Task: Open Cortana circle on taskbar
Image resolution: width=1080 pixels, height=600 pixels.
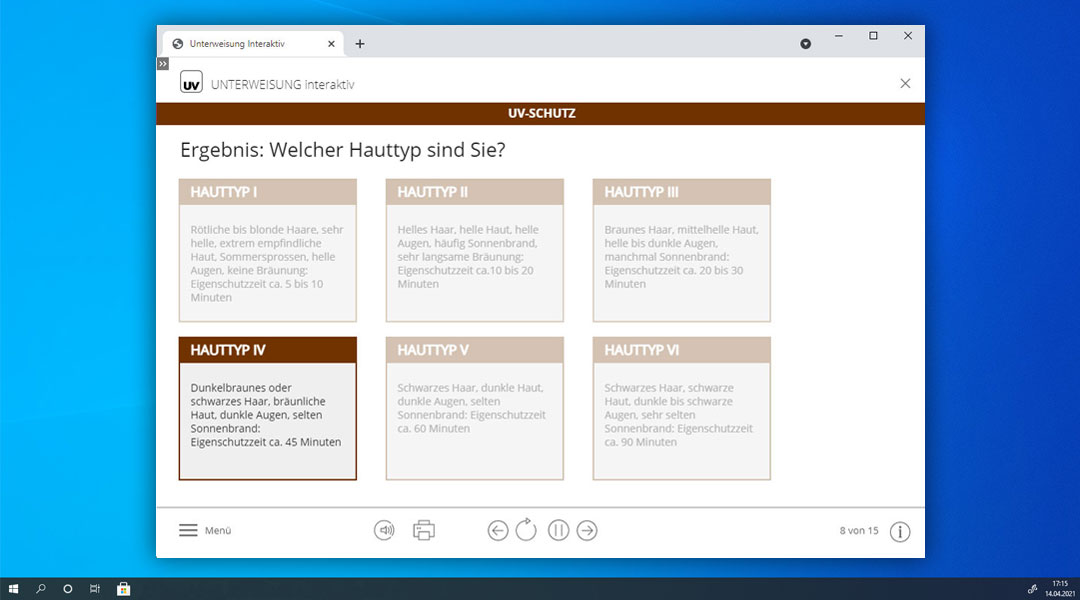Action: click(68, 589)
